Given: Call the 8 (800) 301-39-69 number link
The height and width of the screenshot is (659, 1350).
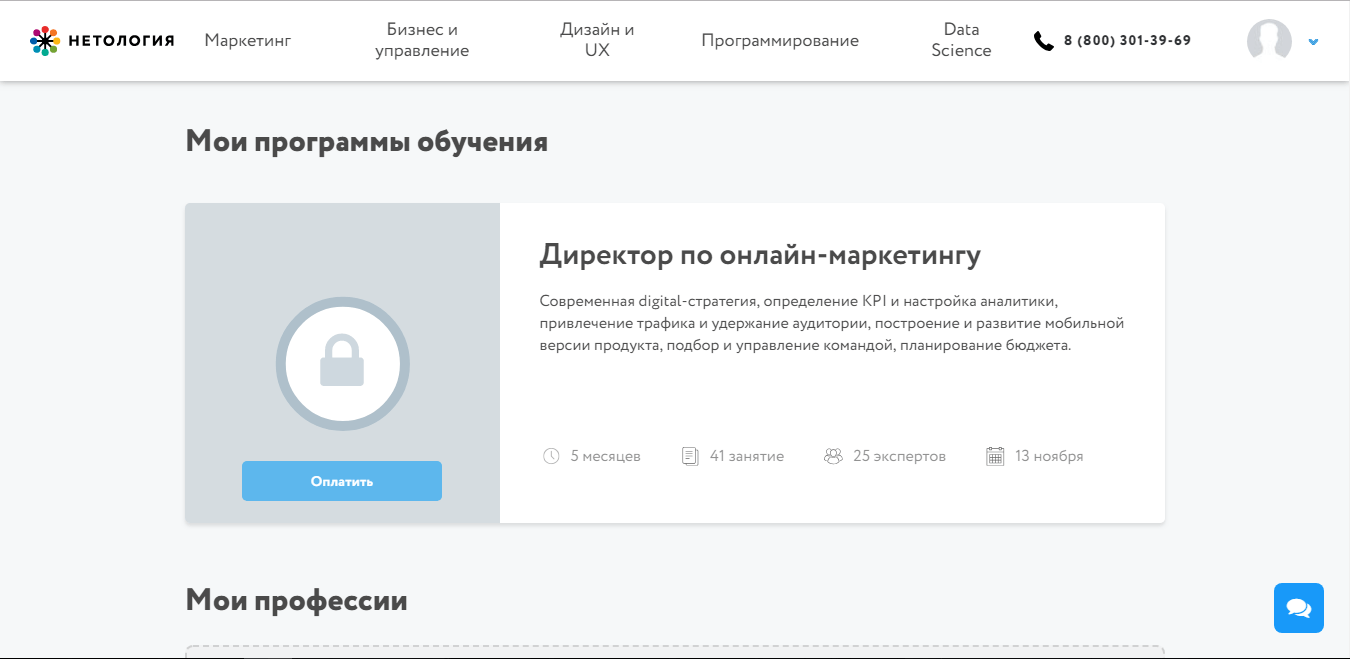Looking at the screenshot, I should [x=1127, y=41].
